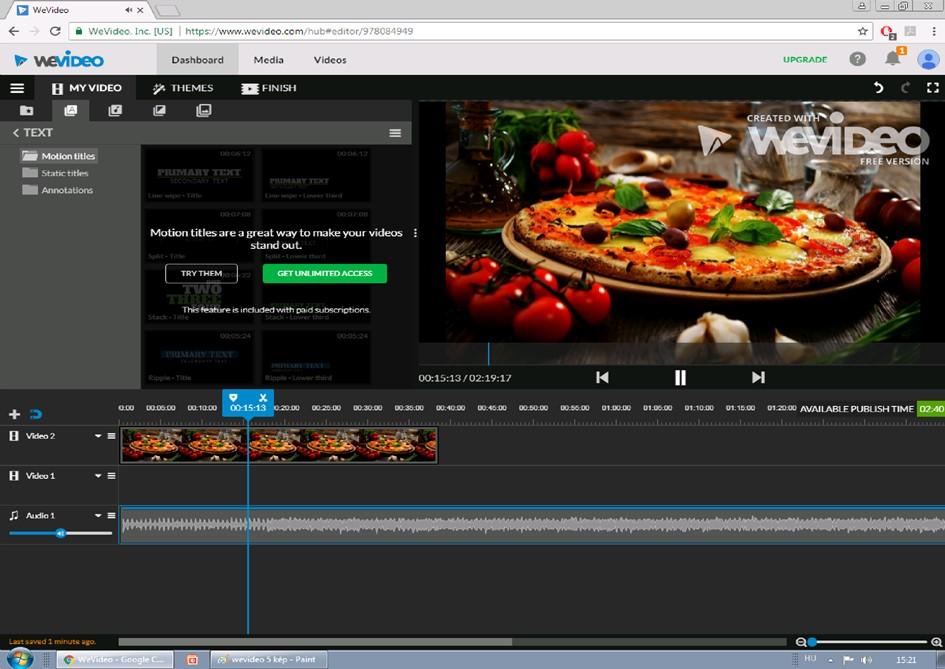The width and height of the screenshot is (945, 669).
Task: Bookmark page with star icon
Action: (x=862, y=31)
